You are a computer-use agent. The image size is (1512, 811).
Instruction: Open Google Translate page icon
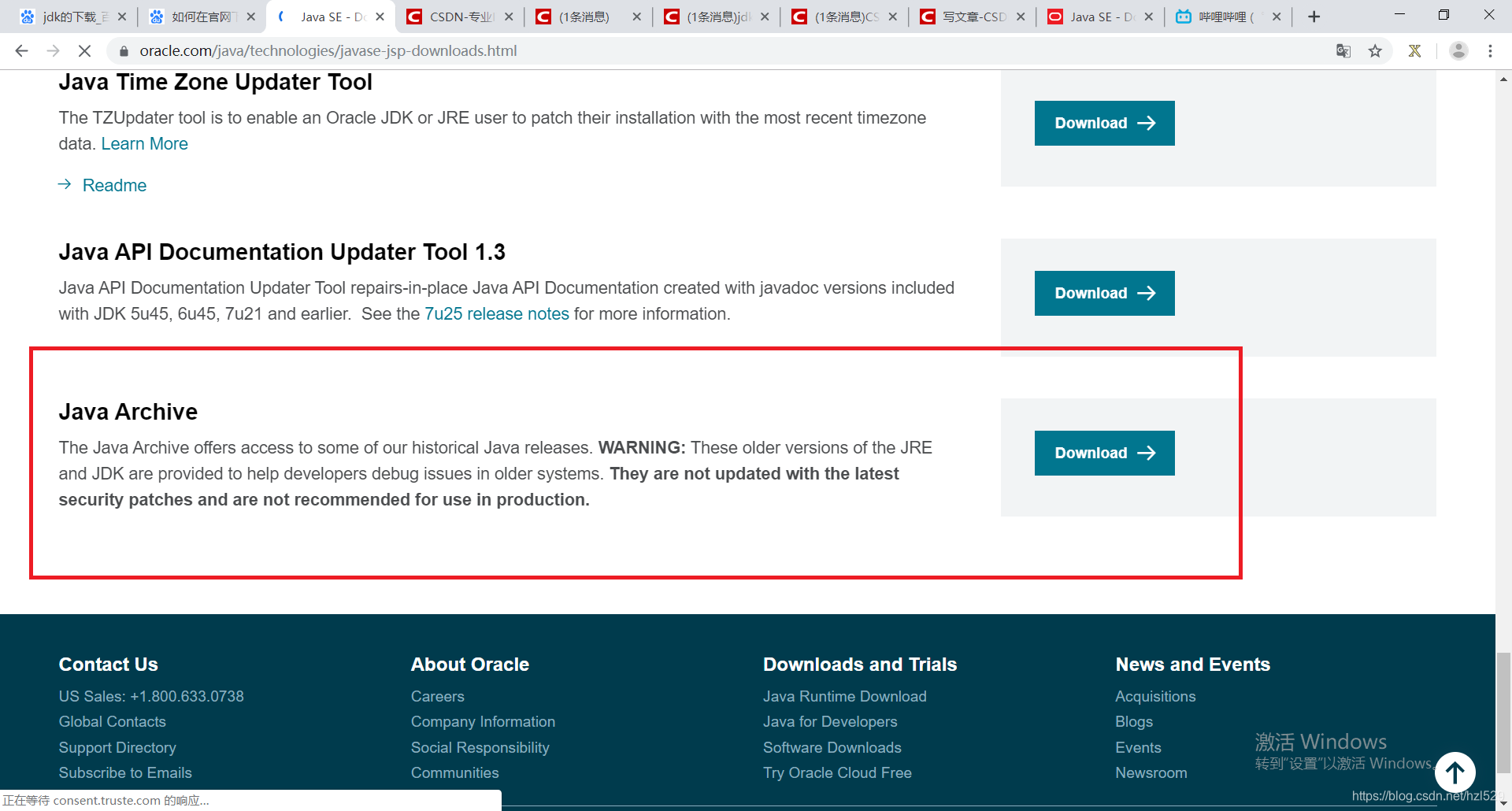click(1343, 51)
